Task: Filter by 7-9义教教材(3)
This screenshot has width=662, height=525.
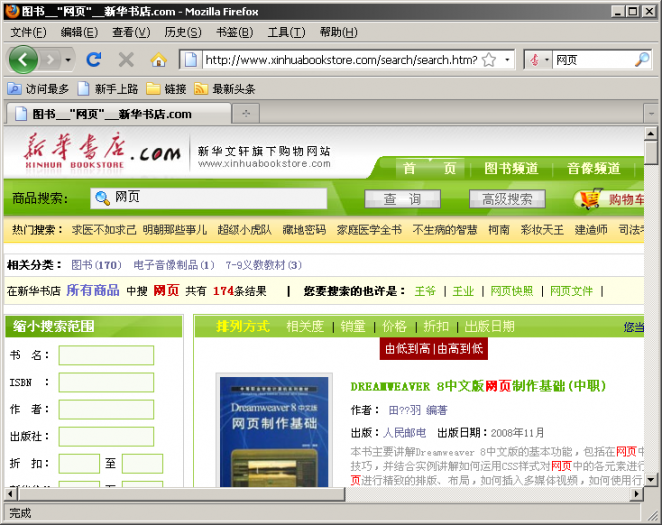Action: pos(263,265)
